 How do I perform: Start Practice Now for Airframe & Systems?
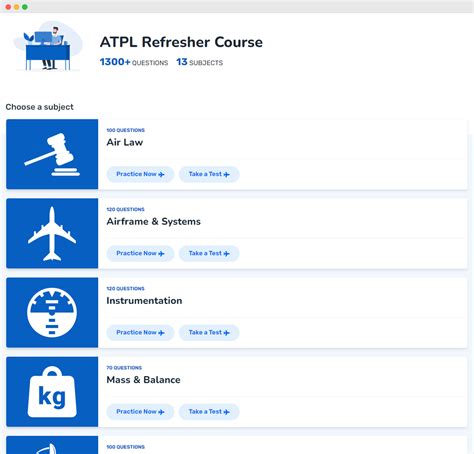[140, 253]
